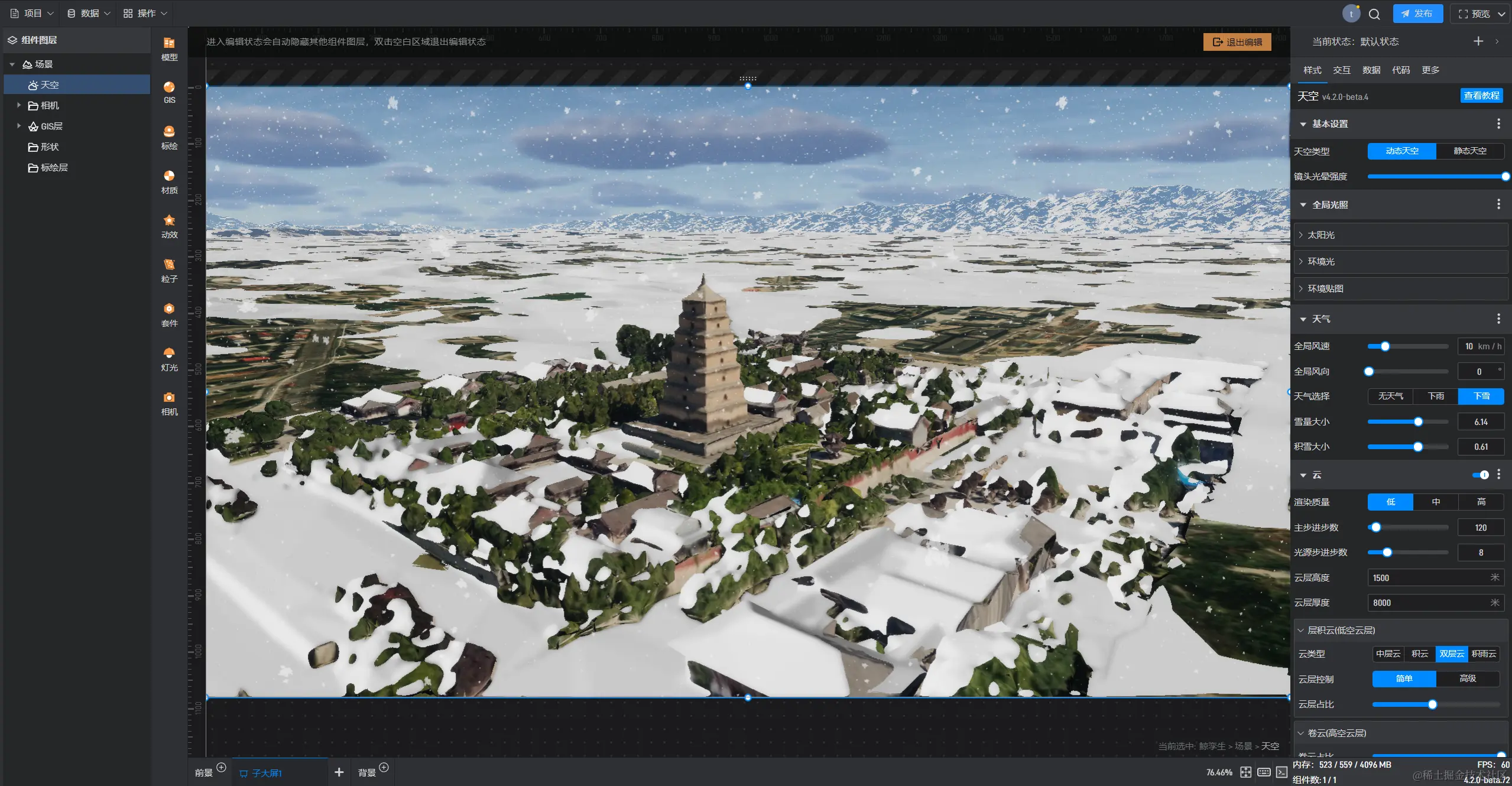Choose 下雨 weather option

(1436, 396)
